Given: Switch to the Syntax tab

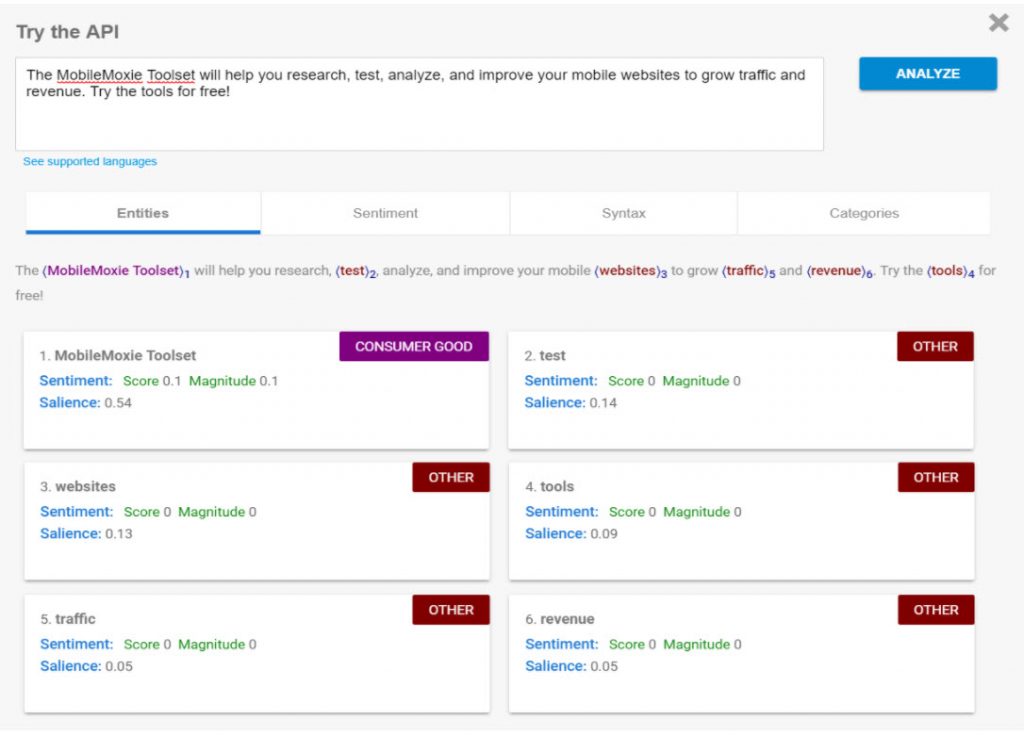Looking at the screenshot, I should (x=624, y=213).
